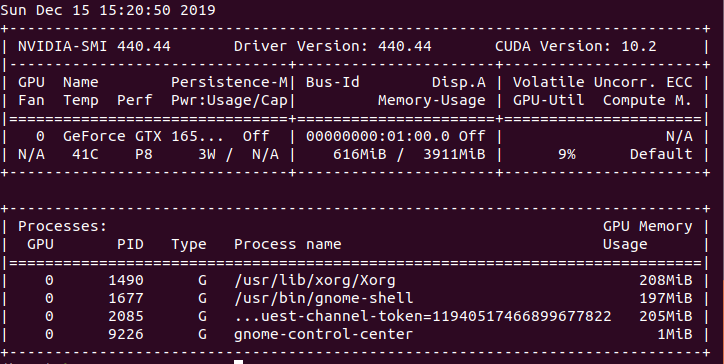Click the GPU utilization value '9%'
Image resolution: width=724 pixels, height=364 pixels.
point(567,154)
